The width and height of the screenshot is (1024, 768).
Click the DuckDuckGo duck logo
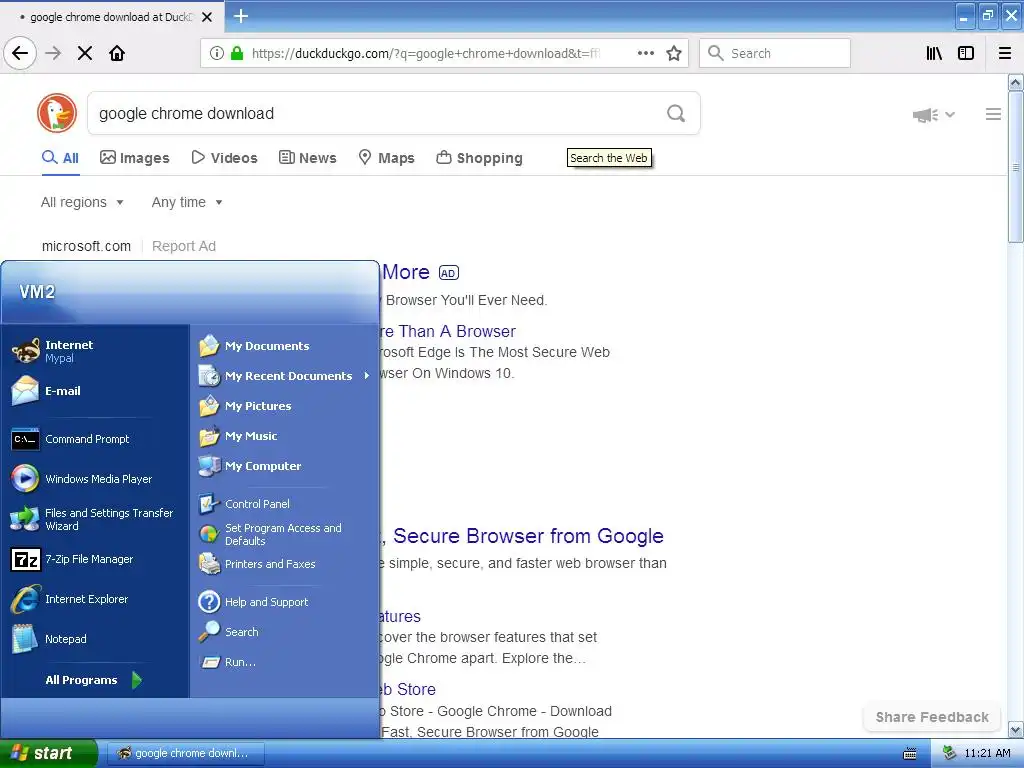point(57,113)
